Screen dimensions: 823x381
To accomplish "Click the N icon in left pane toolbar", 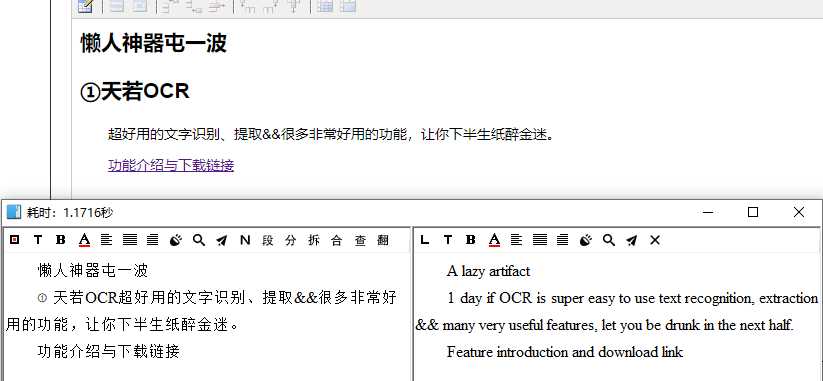I will click(x=245, y=240).
